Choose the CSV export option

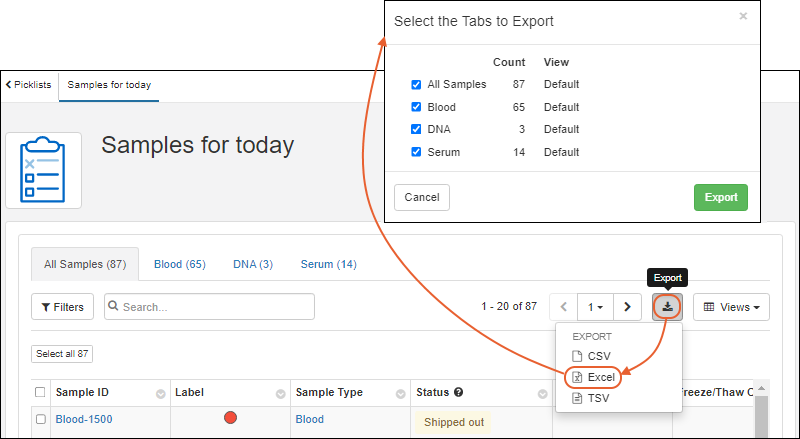(598, 356)
